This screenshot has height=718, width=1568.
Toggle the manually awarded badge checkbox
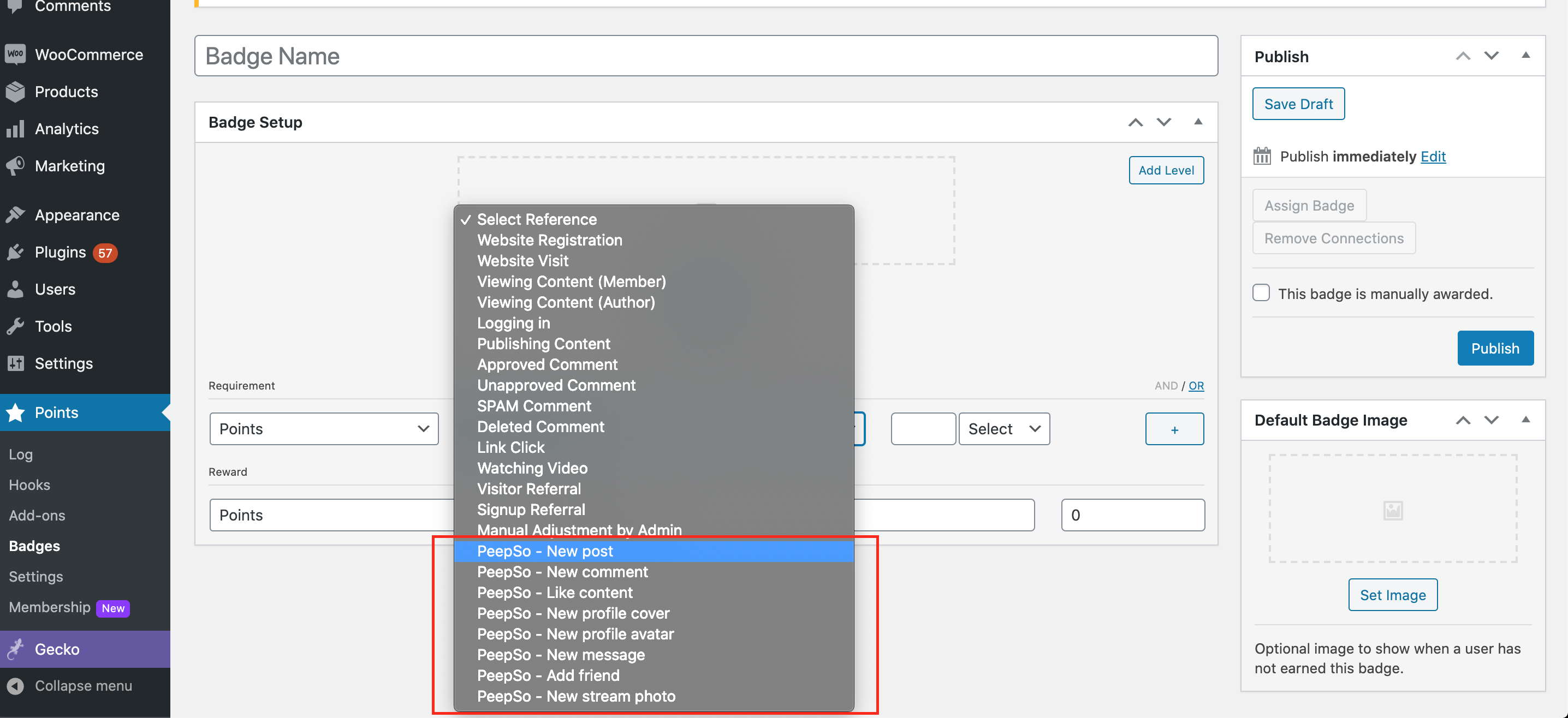point(1261,292)
